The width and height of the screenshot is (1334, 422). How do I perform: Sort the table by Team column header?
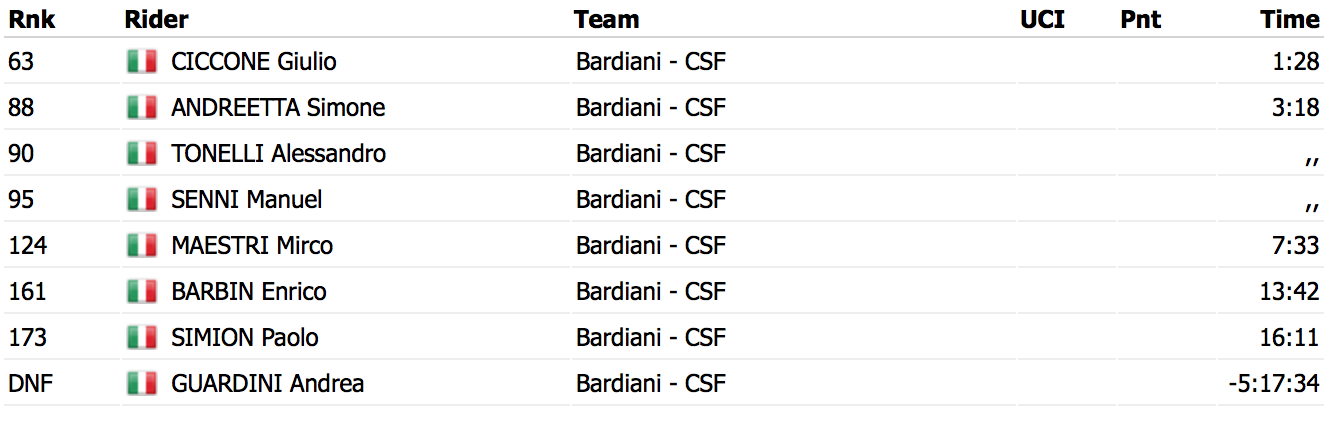(607, 20)
